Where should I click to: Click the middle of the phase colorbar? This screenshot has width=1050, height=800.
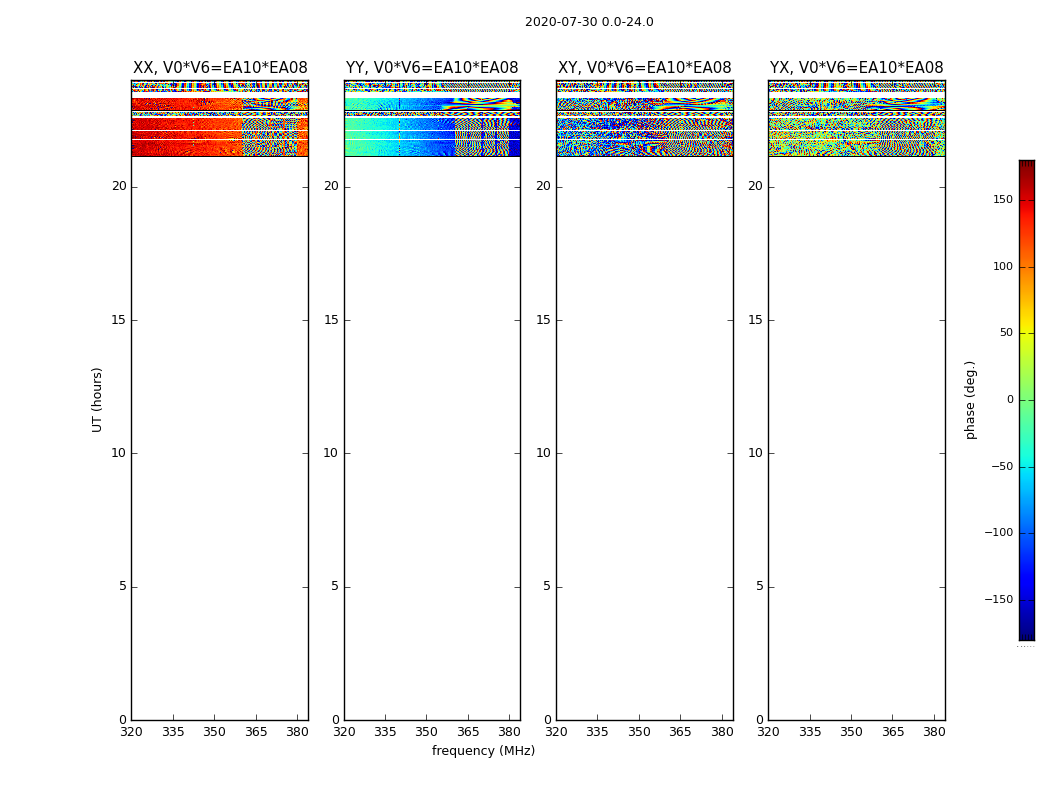coord(1026,400)
